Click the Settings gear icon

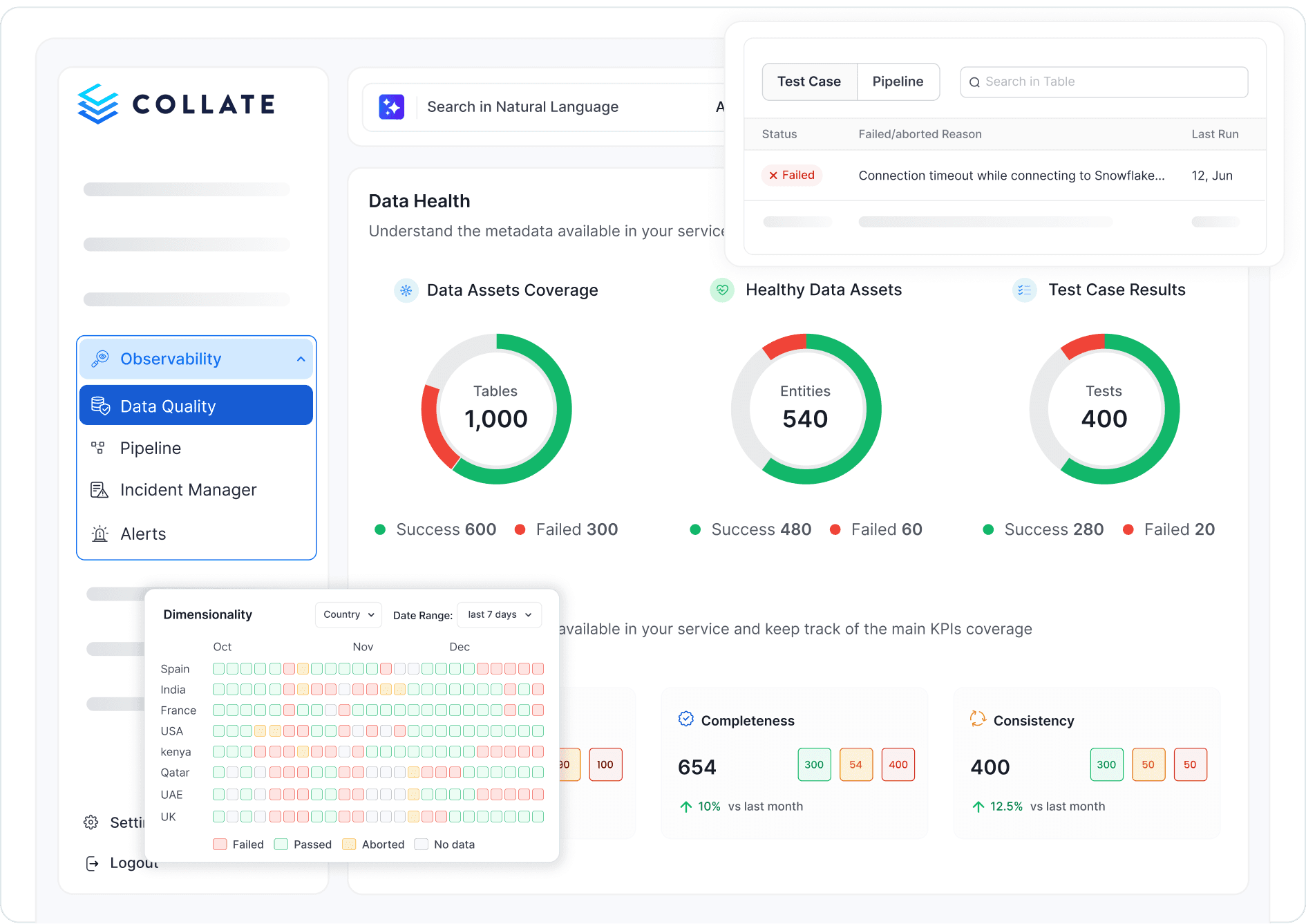[91, 822]
